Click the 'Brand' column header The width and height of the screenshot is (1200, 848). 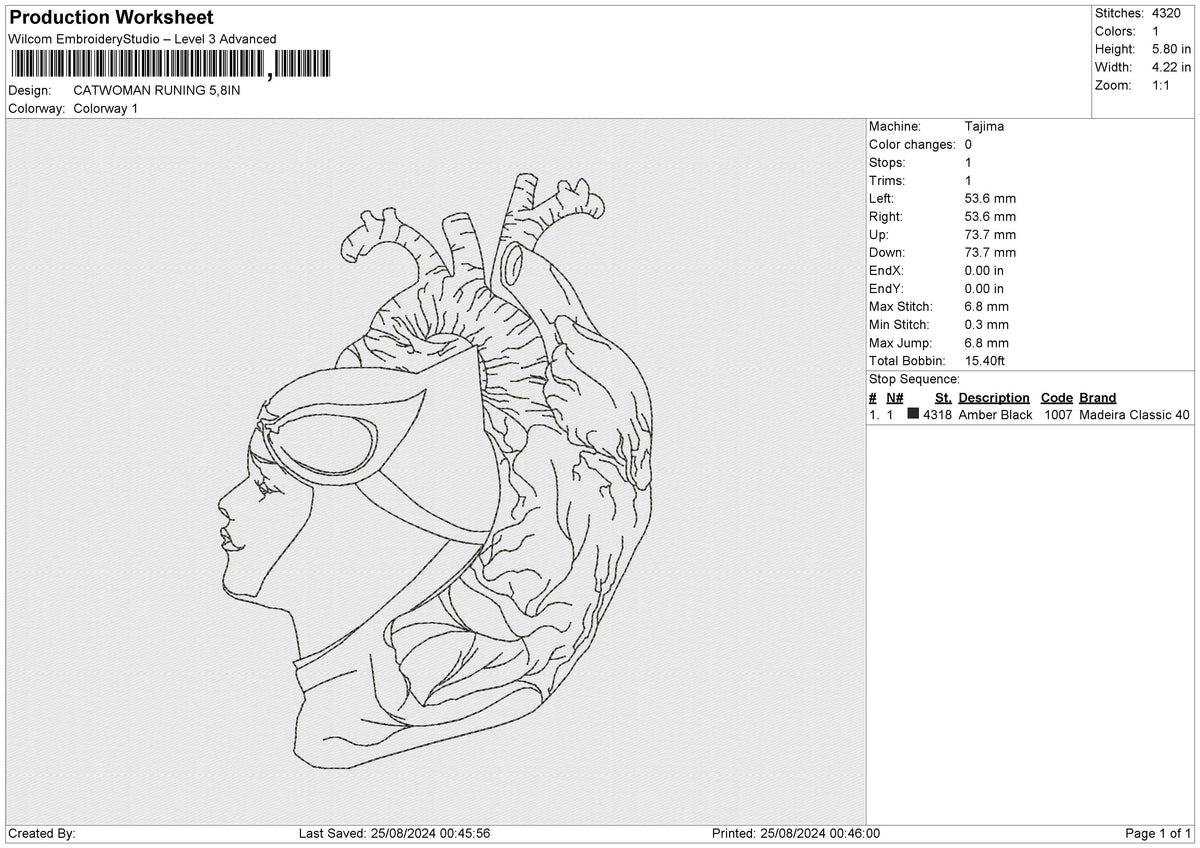point(1098,398)
